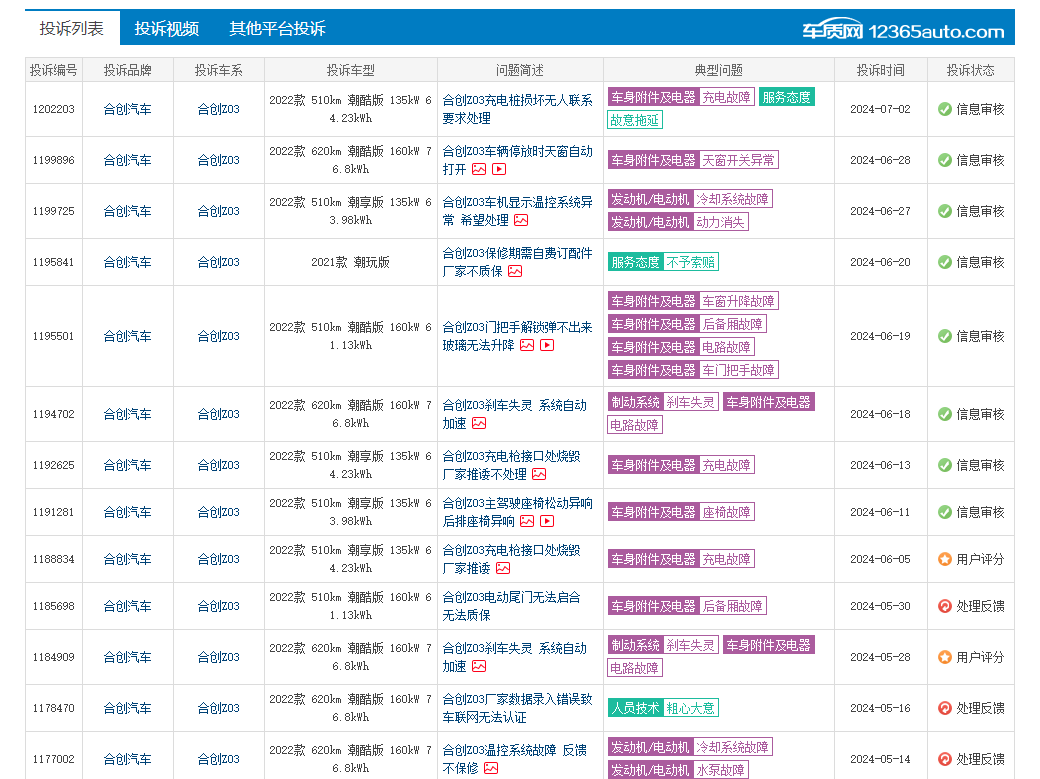
Task: Click 座椅故障 tag in row 1191281
Action: (x=726, y=512)
